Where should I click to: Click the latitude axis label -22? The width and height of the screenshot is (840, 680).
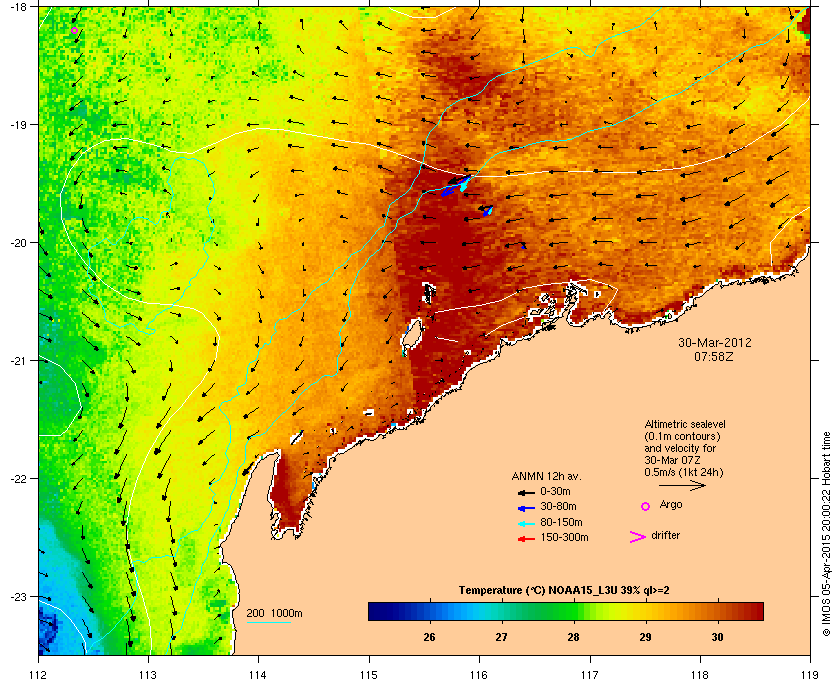coord(17,478)
